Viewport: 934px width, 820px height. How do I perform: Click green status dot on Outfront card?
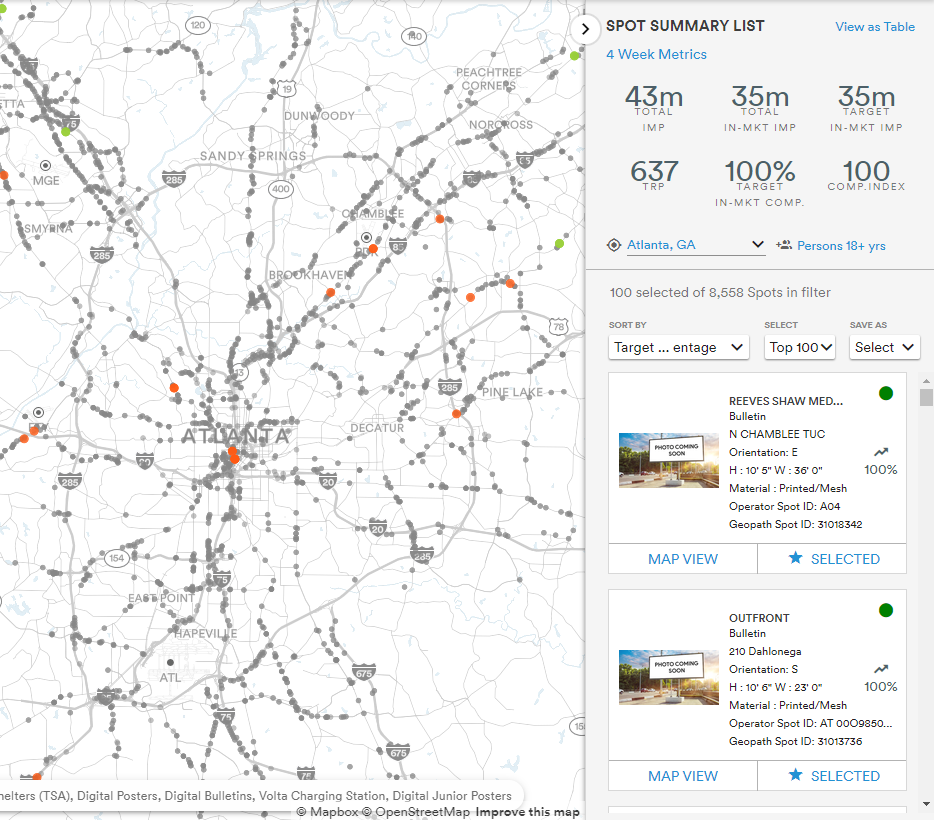point(886,610)
